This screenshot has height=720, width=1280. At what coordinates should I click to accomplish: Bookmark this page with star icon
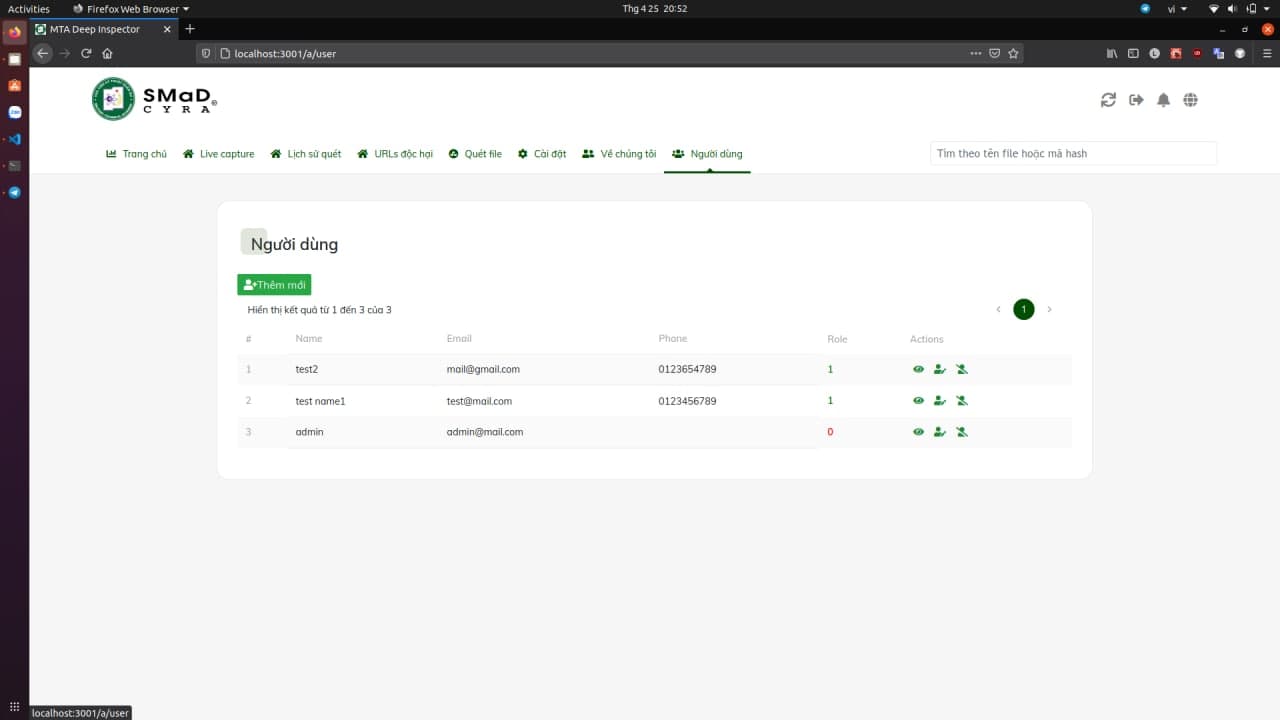(1013, 53)
